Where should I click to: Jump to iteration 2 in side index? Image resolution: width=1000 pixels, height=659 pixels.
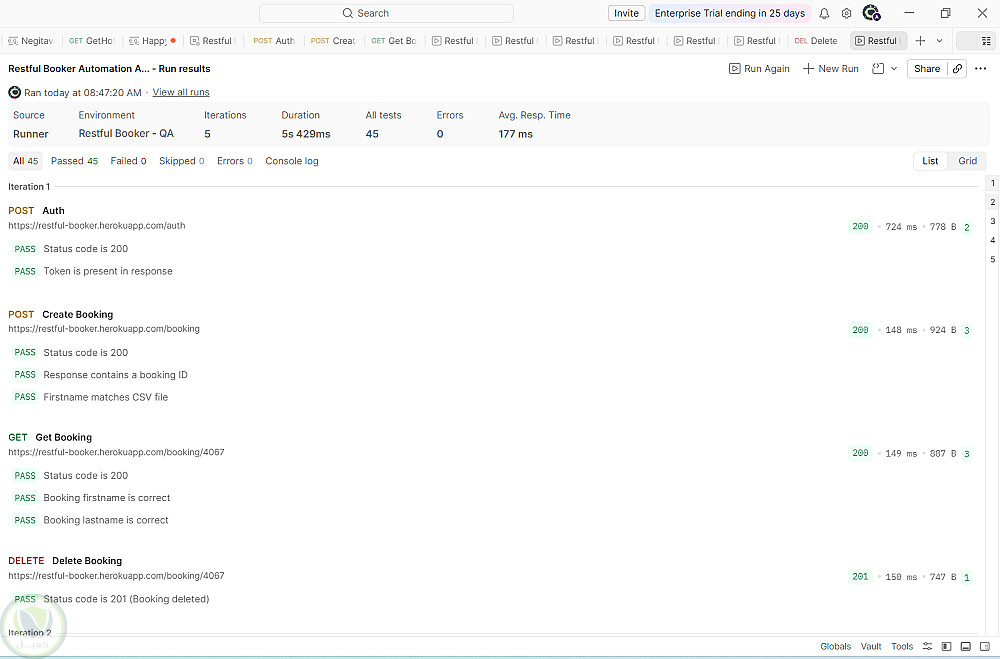(992, 202)
